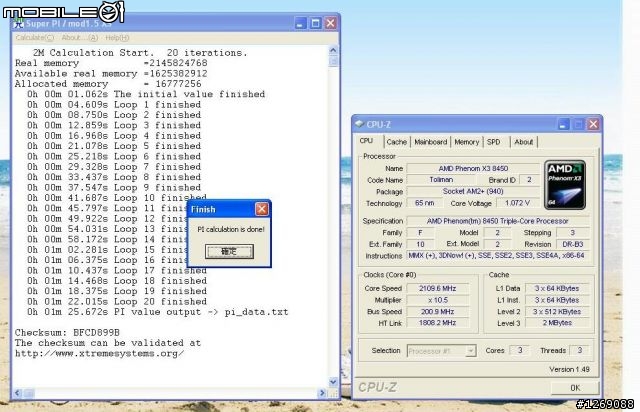Click the processor Name field AMD Phenom X3 8450
The image size is (640, 412).
pyautogui.click(x=473, y=168)
